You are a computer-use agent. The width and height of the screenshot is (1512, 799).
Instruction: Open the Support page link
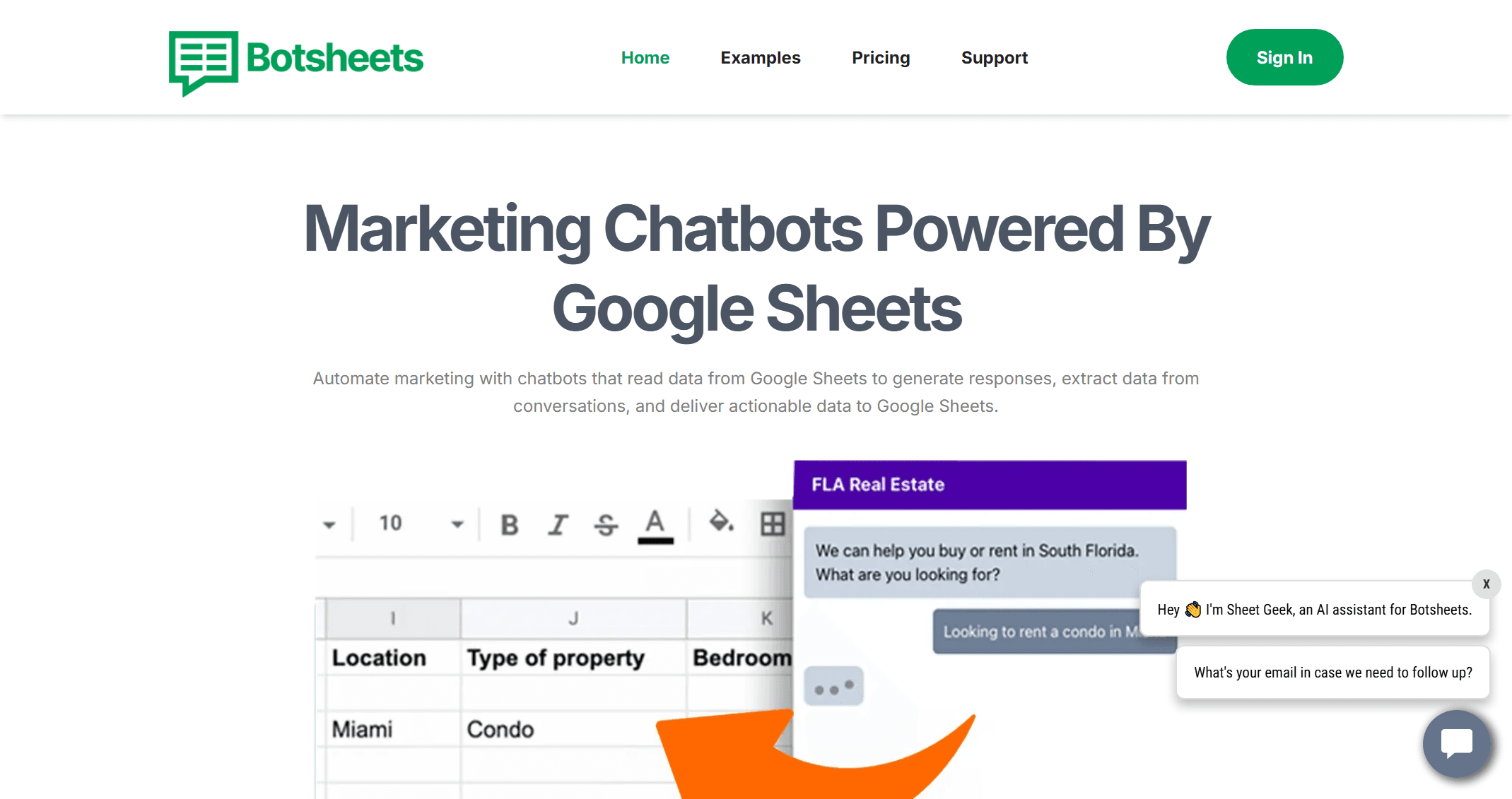click(994, 58)
